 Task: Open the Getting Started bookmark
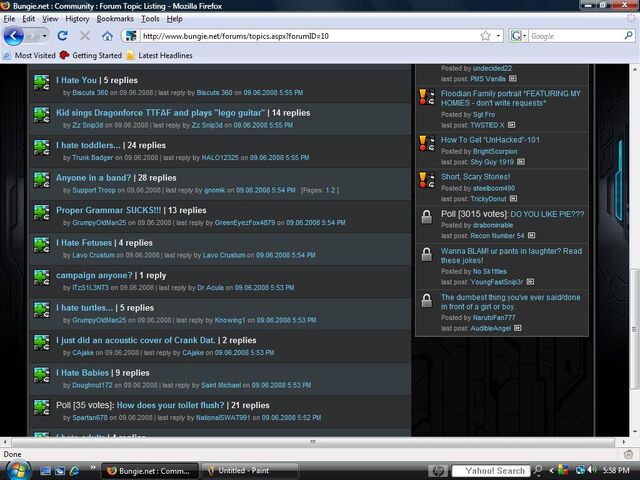(x=91, y=56)
